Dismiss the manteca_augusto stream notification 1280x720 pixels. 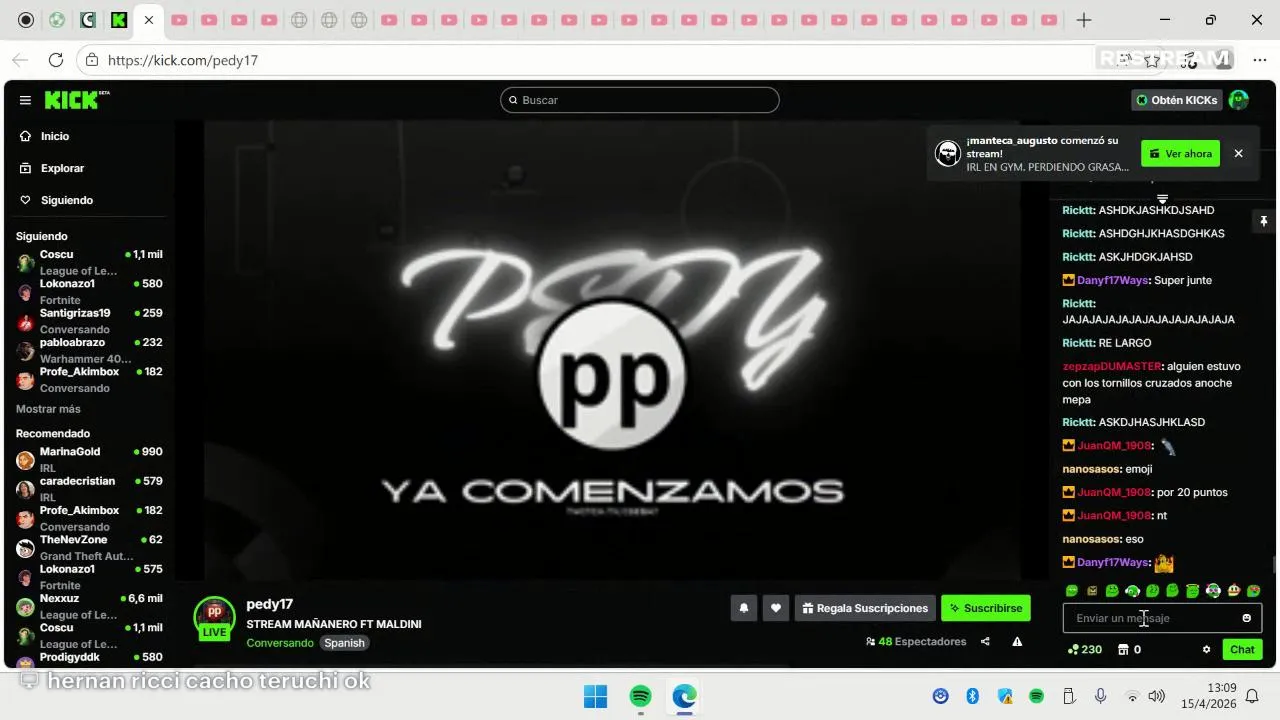[1238, 153]
